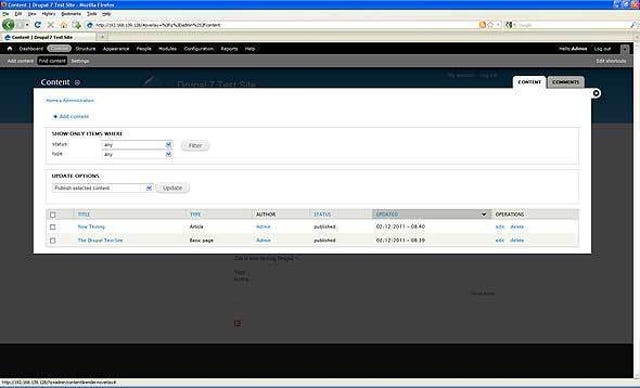This screenshot has height=388, width=640.
Task: Reload page with refresh icon
Action: [x=38, y=25]
